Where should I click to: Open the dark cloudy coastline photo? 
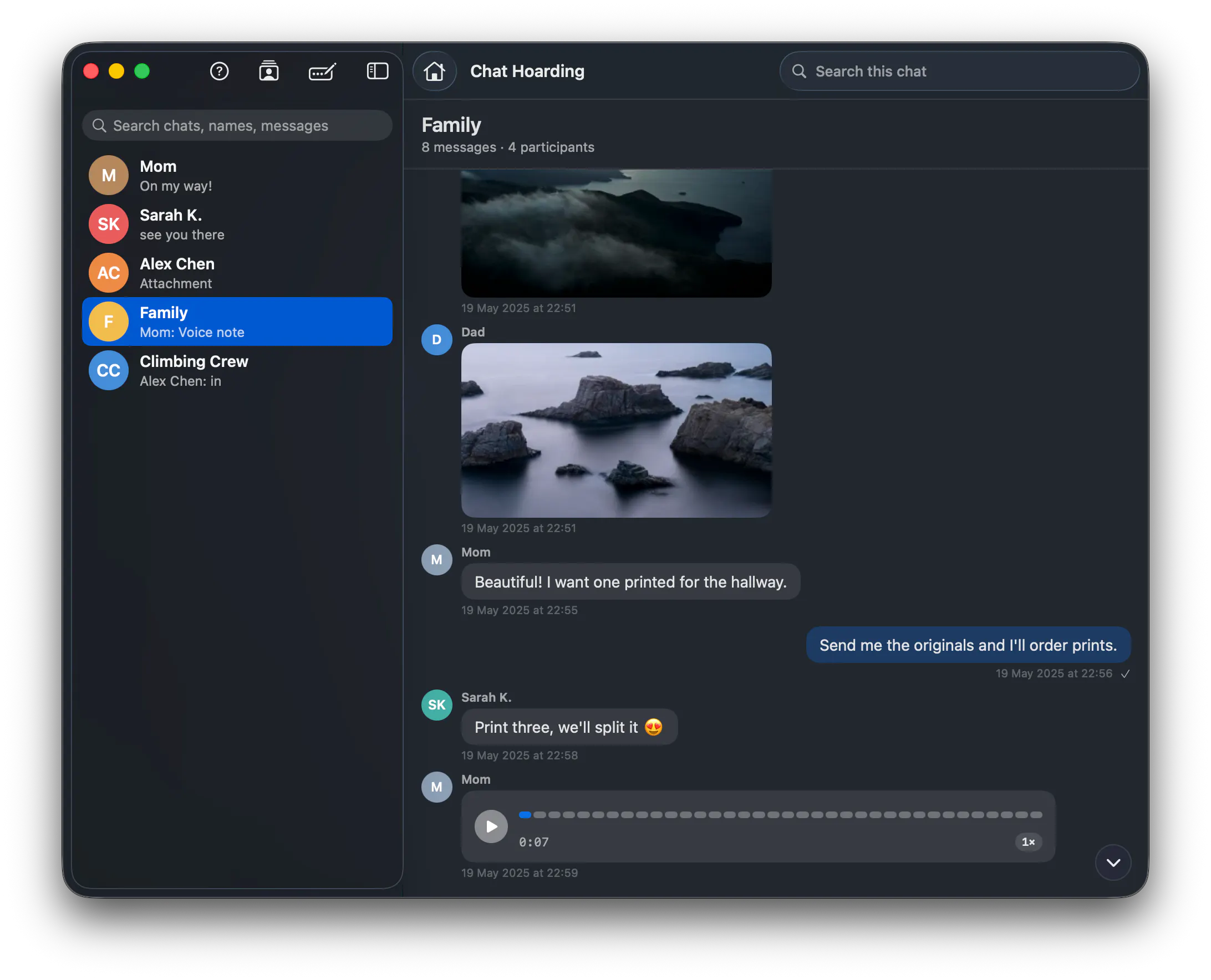pos(616,233)
